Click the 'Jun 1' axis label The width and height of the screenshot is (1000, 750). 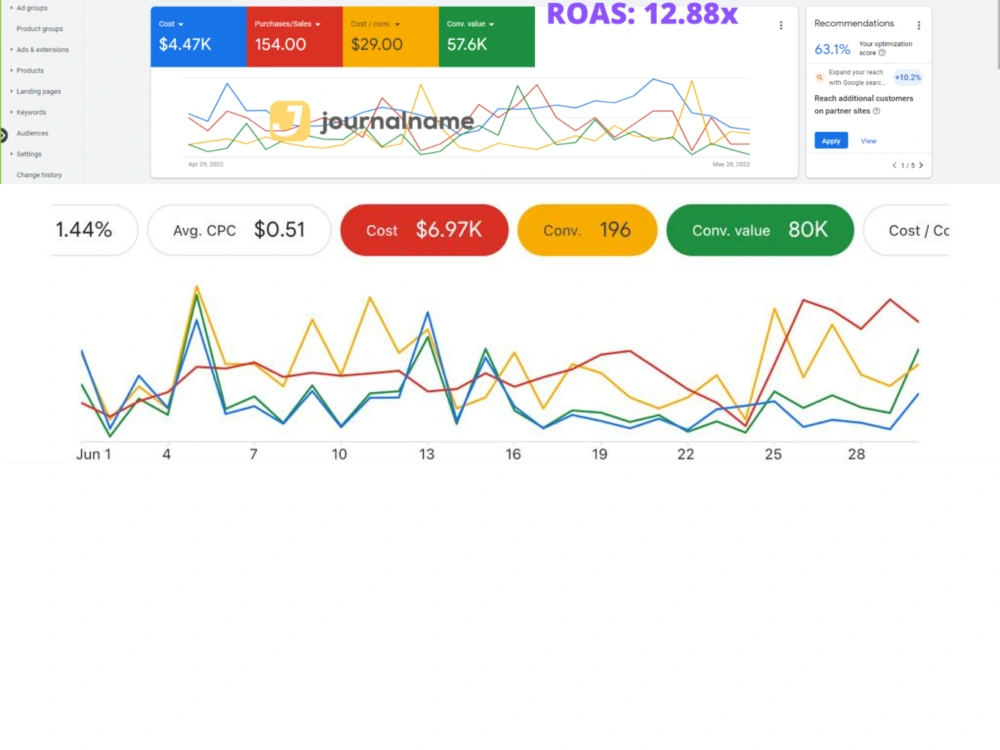click(94, 454)
